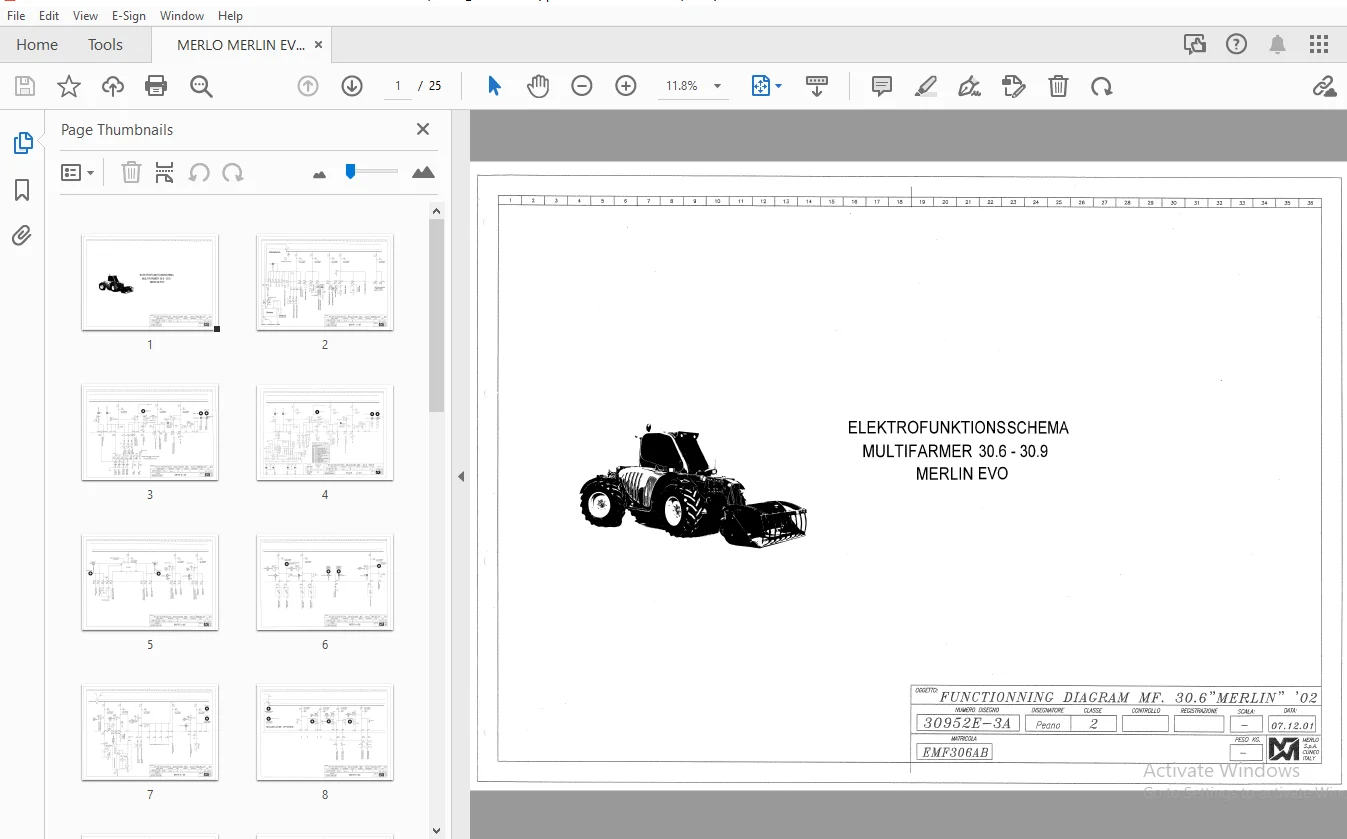
Task: Open the Edit menu
Action: tap(49, 16)
